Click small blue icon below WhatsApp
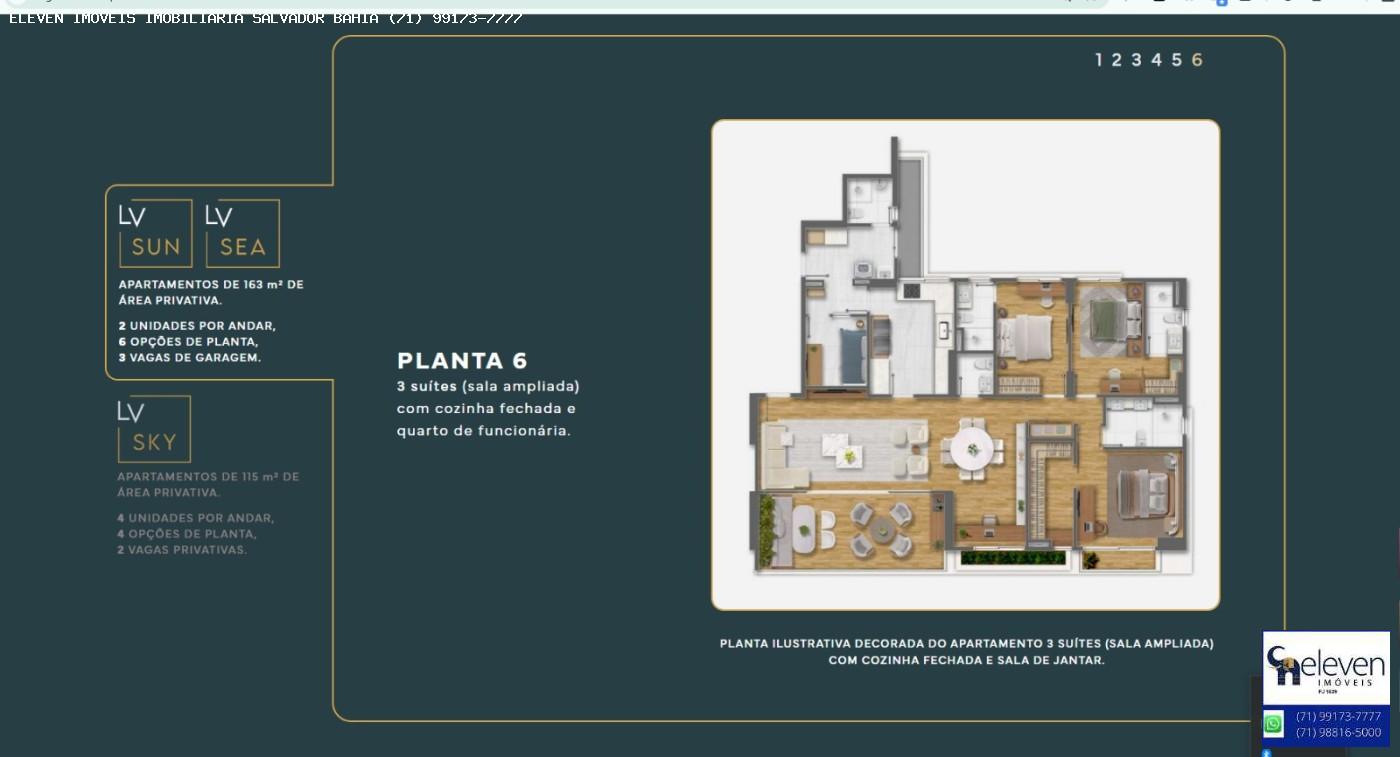1400x757 pixels. [1266, 752]
